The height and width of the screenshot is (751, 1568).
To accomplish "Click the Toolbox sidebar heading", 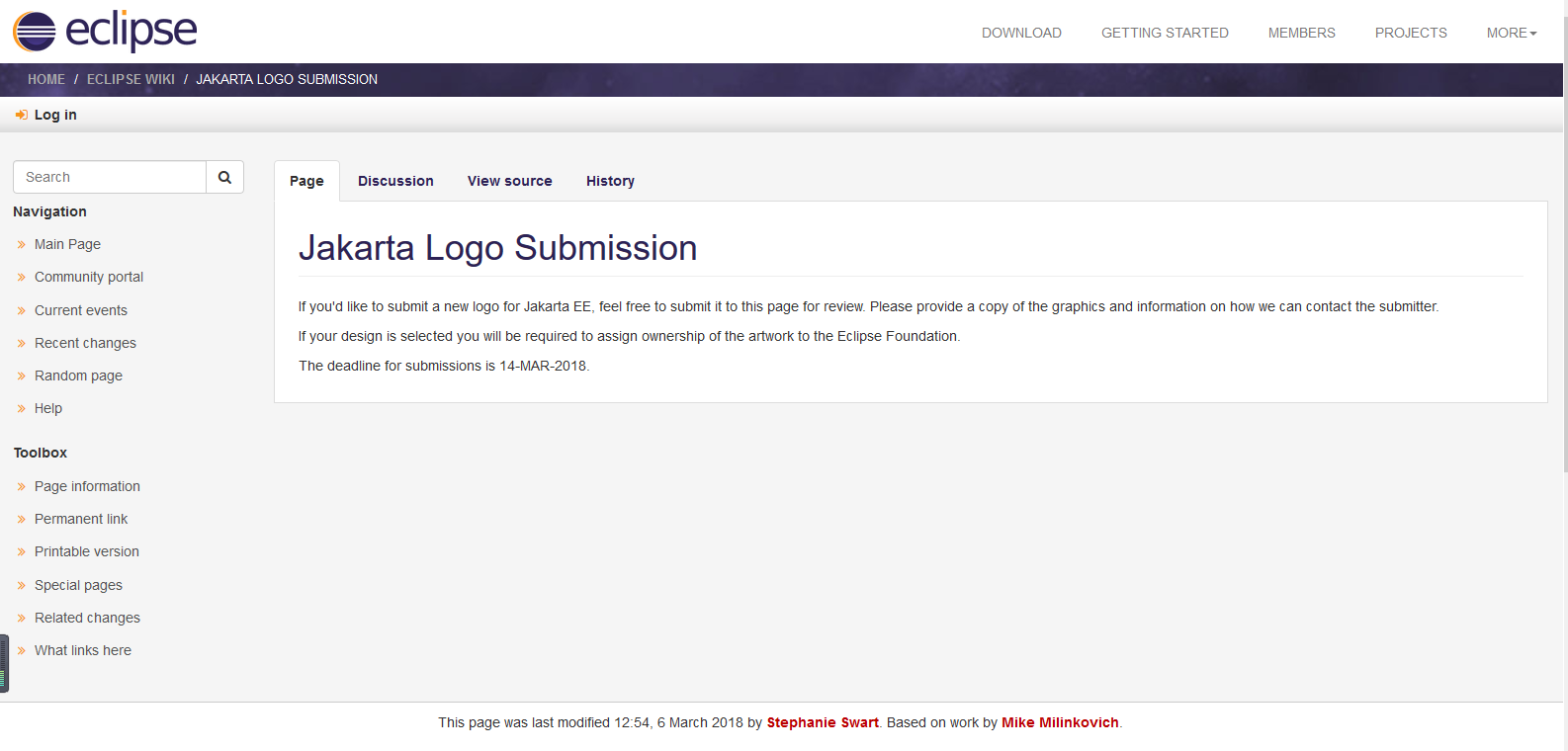I will 41,453.
